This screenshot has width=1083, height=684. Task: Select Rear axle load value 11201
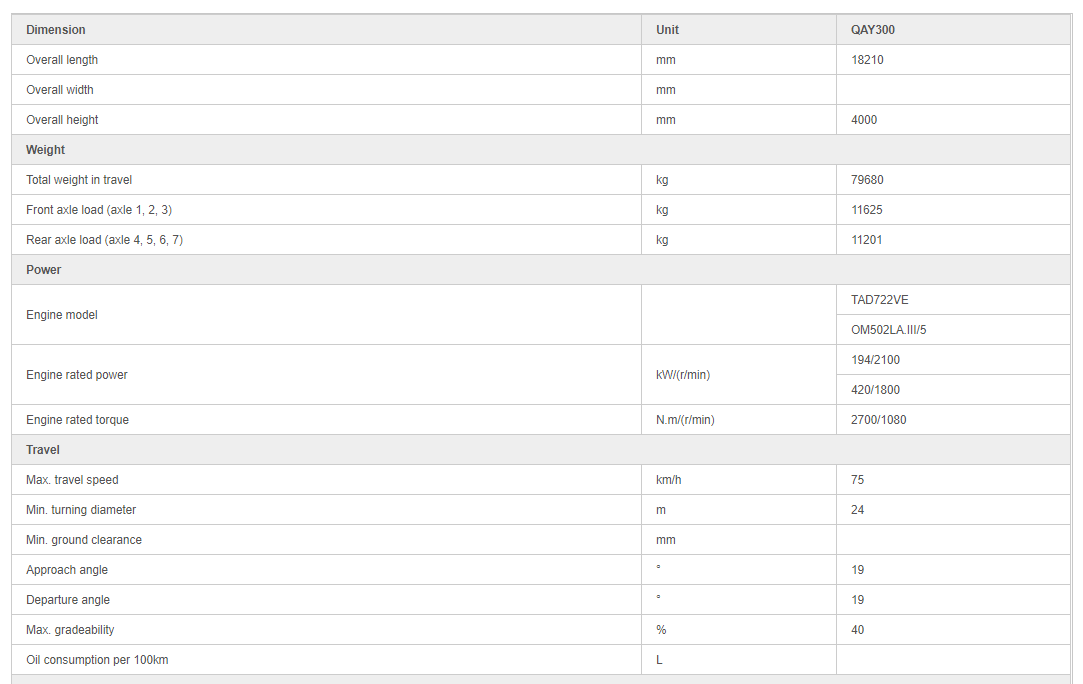pyautogui.click(x=867, y=240)
